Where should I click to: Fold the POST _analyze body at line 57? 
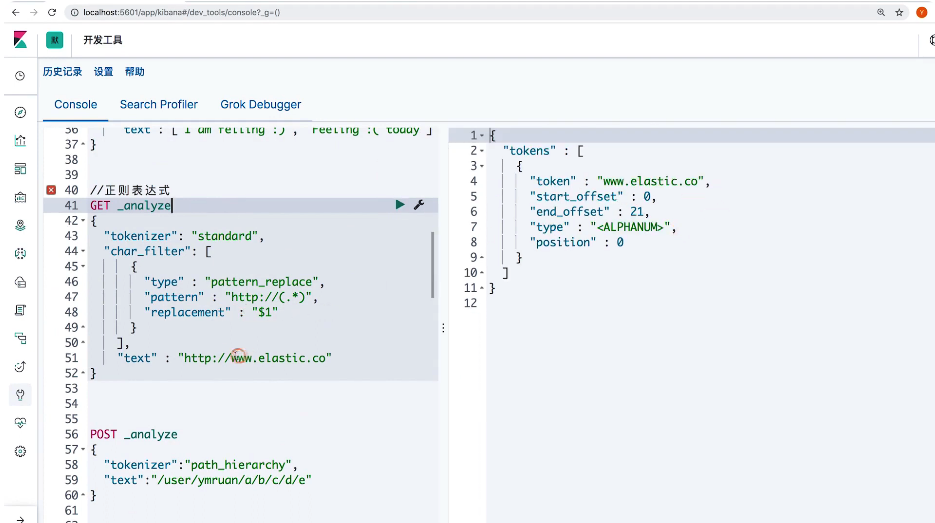tap(83, 450)
